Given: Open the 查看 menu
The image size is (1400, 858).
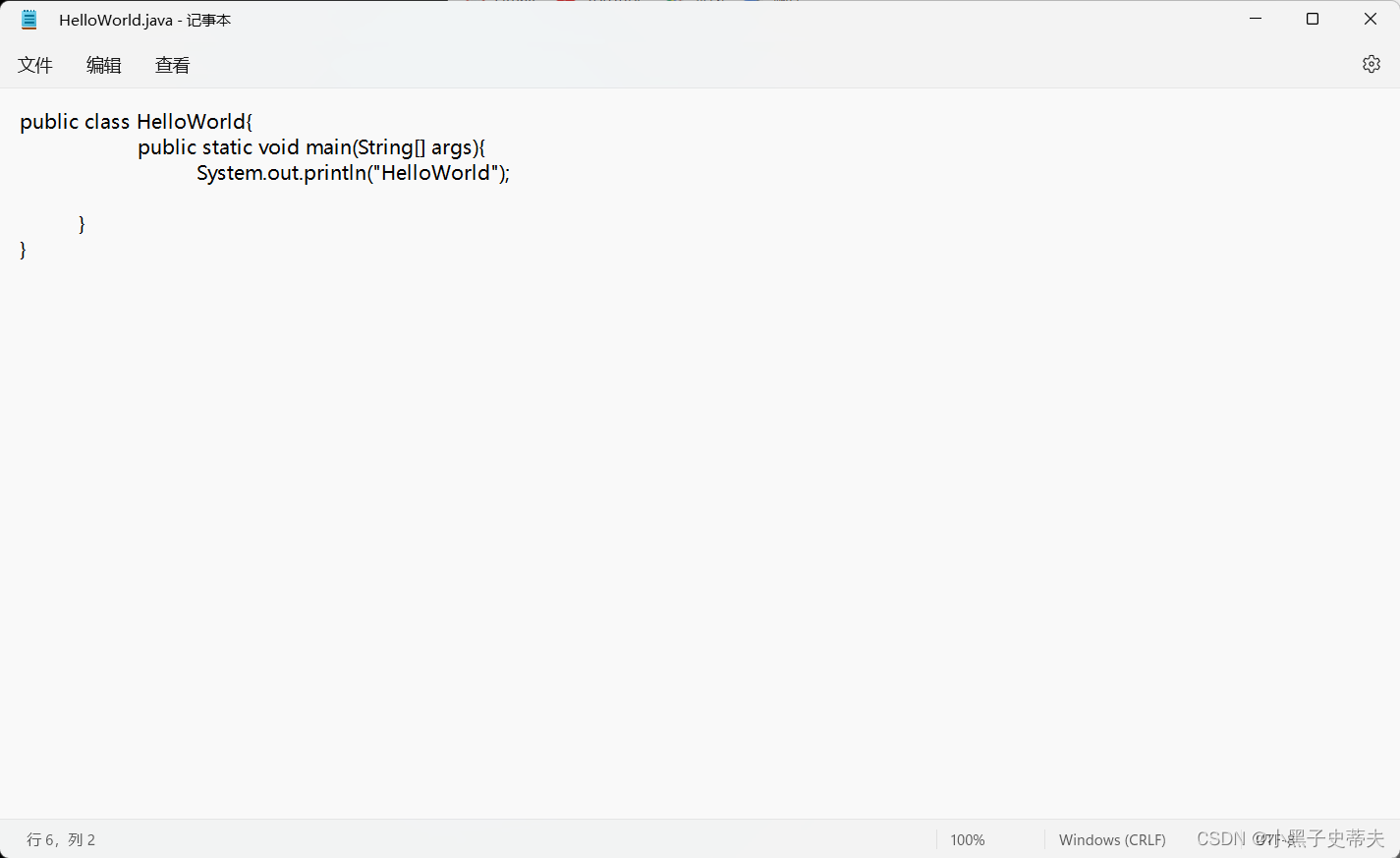Looking at the screenshot, I should [x=173, y=65].
